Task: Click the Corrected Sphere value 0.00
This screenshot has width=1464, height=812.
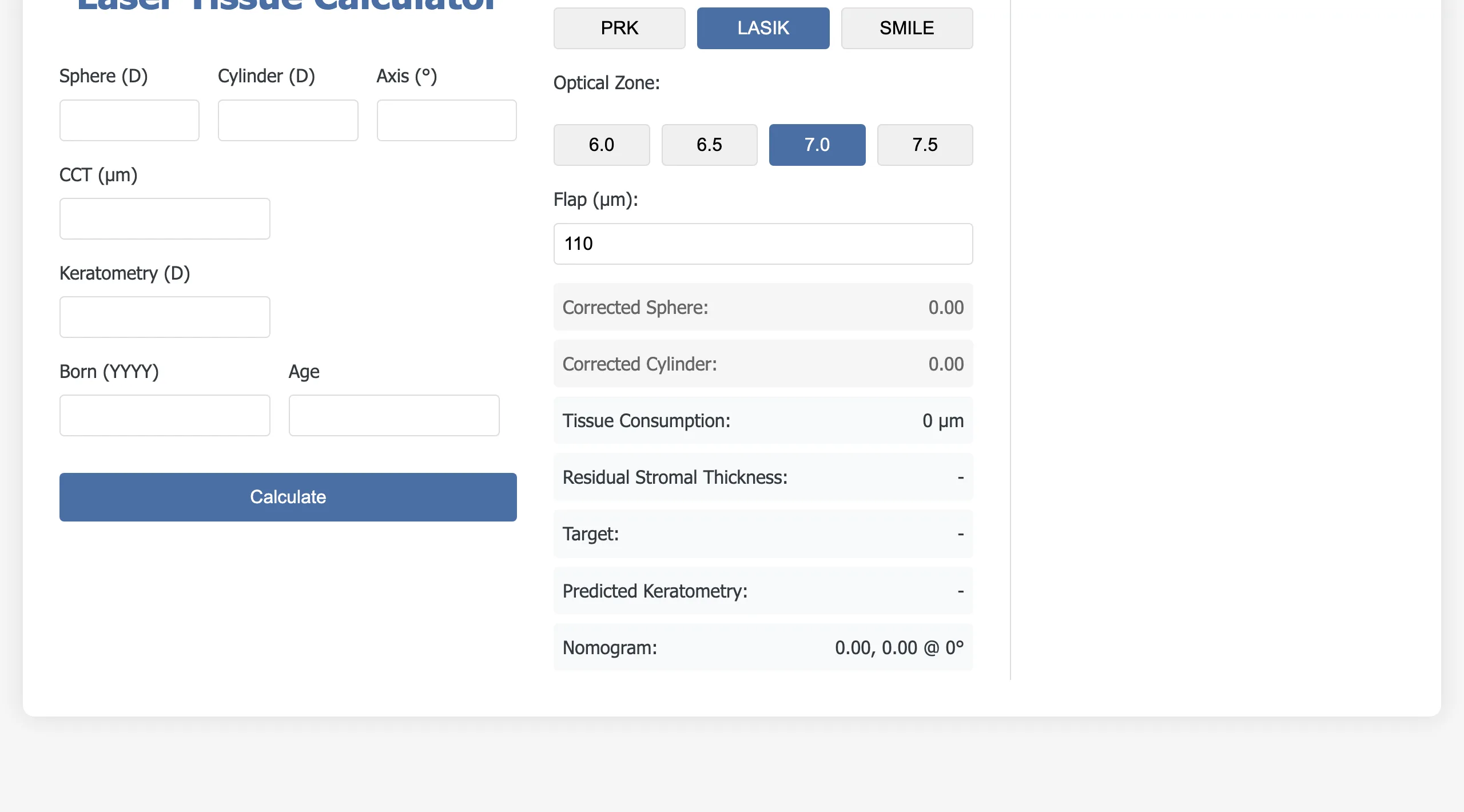Action: click(x=946, y=307)
